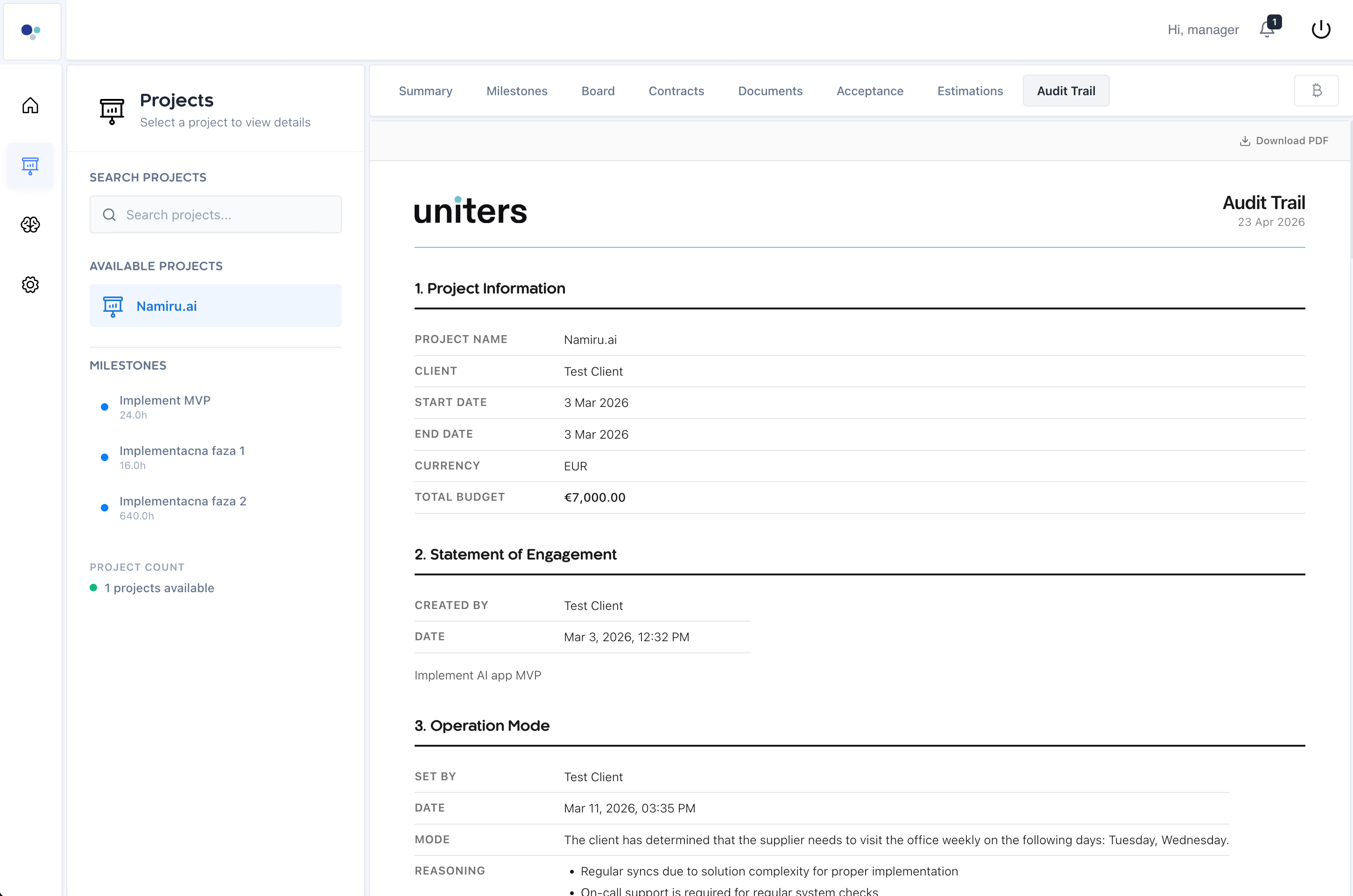1353x896 pixels.
Task: Open the brain AI icon in sidebar
Action: tap(30, 224)
